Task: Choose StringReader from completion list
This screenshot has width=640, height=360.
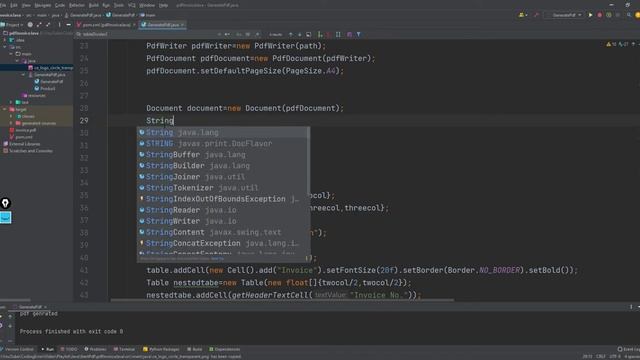Action: coord(223,210)
